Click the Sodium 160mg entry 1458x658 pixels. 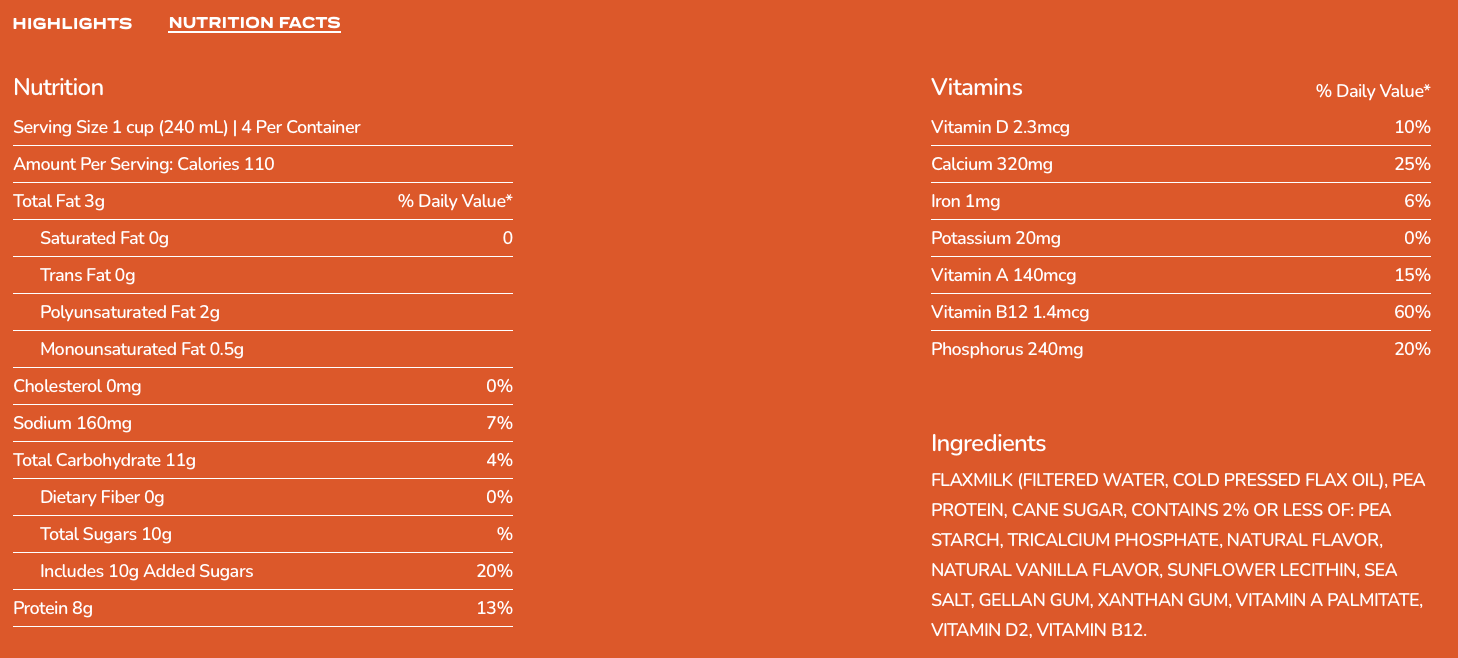(72, 423)
